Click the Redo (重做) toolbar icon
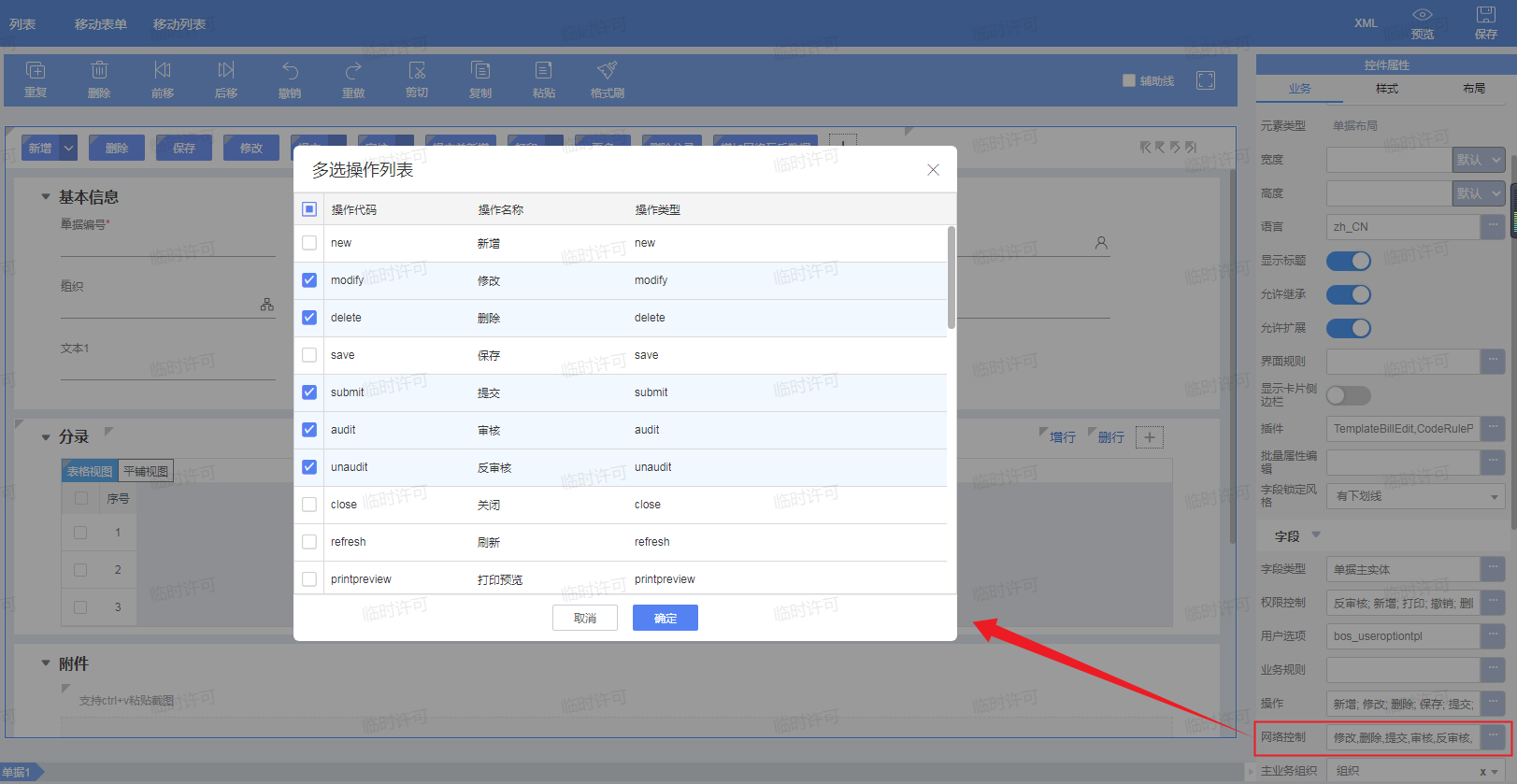The height and width of the screenshot is (784, 1517). (x=353, y=72)
